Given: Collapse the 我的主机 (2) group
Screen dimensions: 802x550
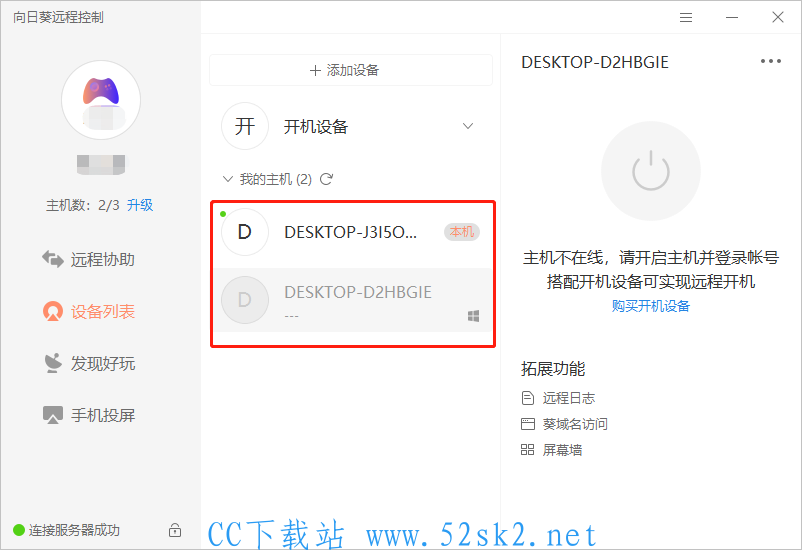Looking at the screenshot, I should 228,179.
